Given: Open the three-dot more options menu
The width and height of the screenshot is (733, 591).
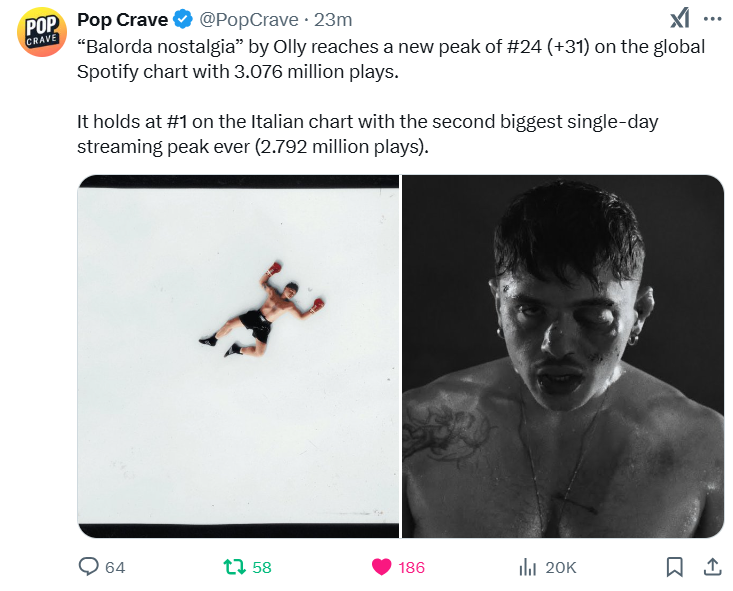Looking at the screenshot, I should click(712, 18).
